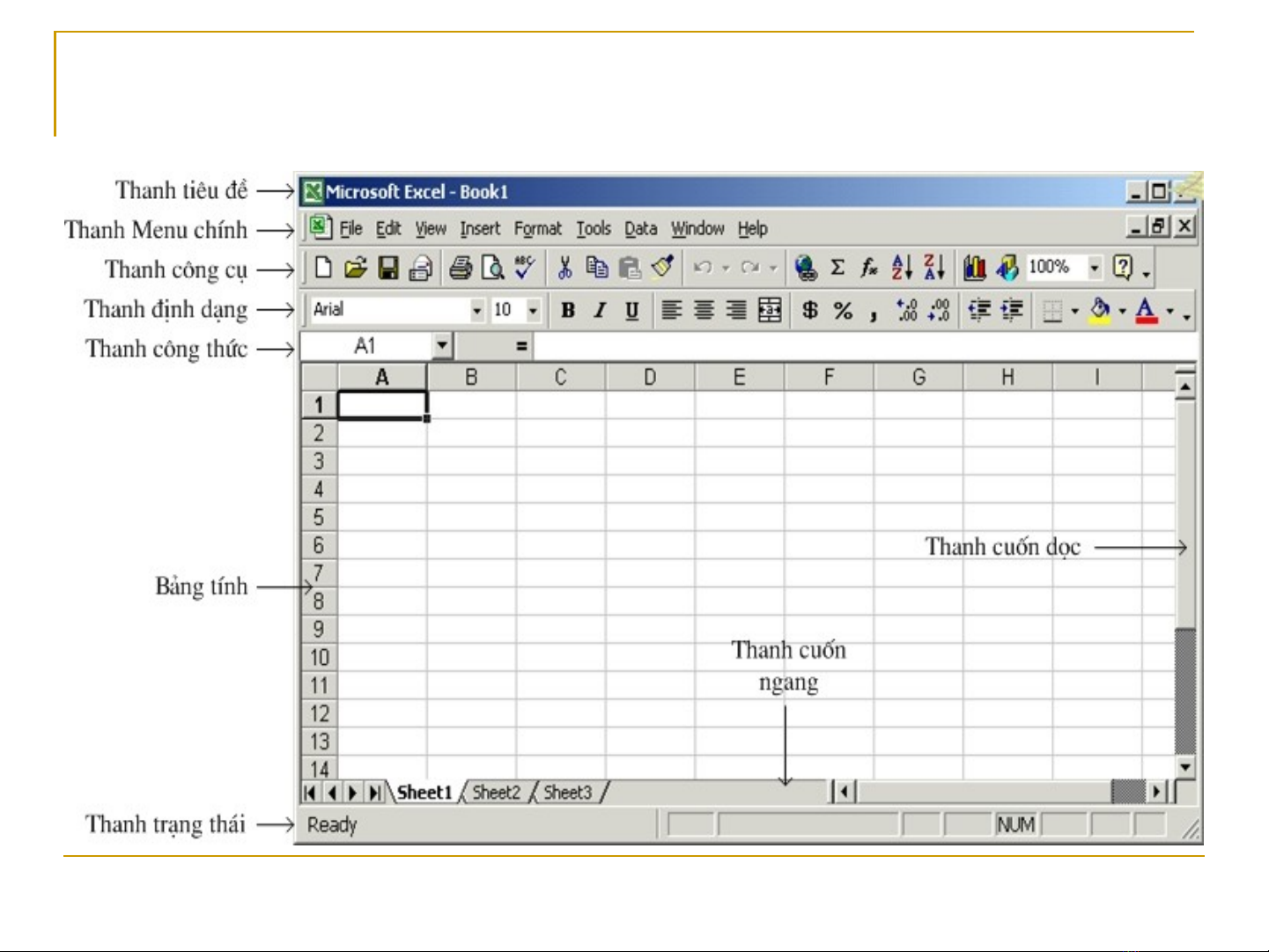The image size is (1269, 952).
Task: Click the Cut scissors icon
Action: pyautogui.click(x=564, y=268)
